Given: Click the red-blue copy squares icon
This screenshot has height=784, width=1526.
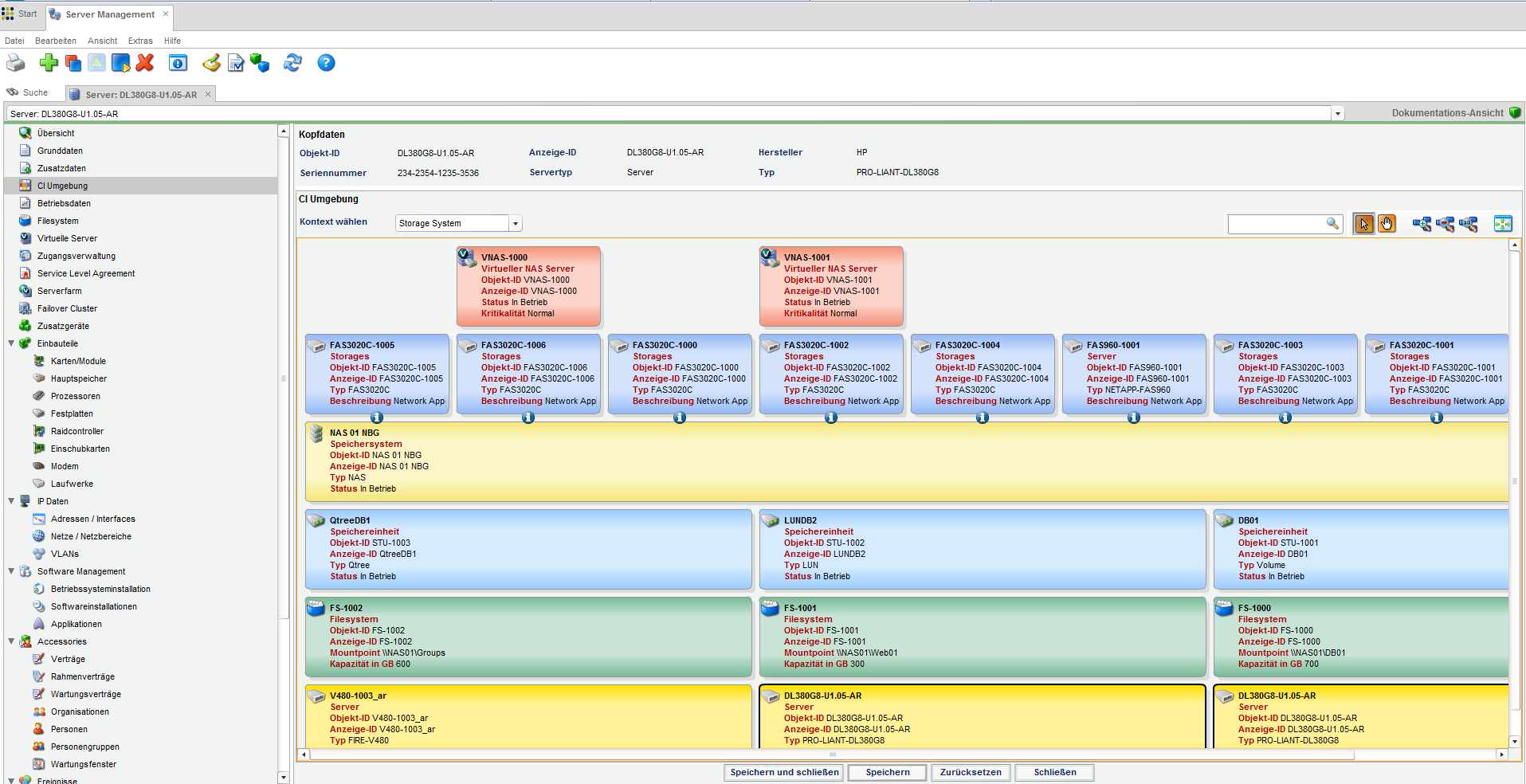Looking at the screenshot, I should (x=73, y=63).
